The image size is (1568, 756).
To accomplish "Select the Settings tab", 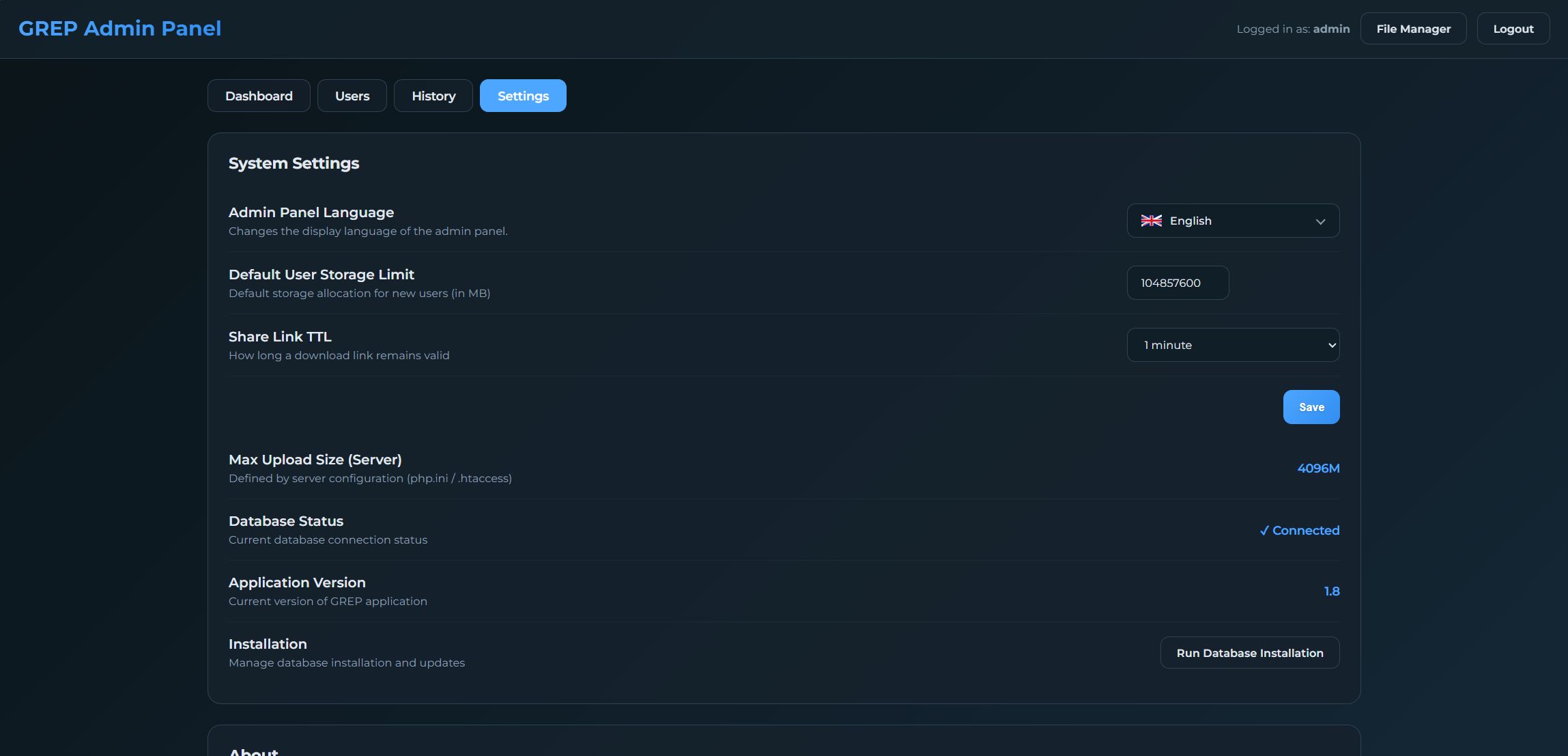I will point(523,96).
